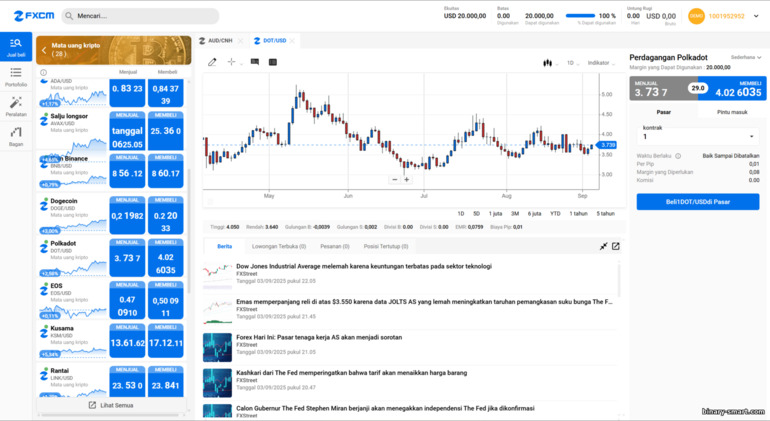Expand the account dropdown arrow top right
This screenshot has width=770, height=421.
pyautogui.click(x=756, y=16)
